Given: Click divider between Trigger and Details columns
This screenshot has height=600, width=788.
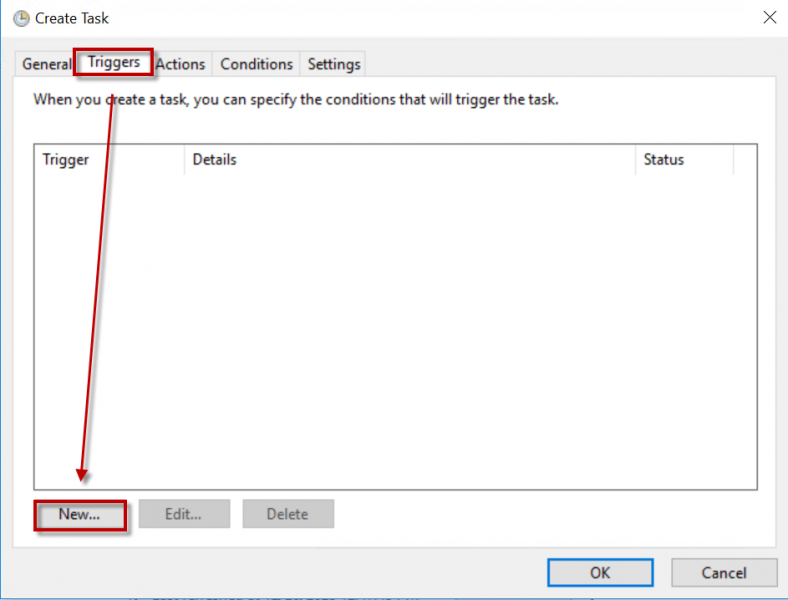Looking at the screenshot, I should (x=184, y=160).
